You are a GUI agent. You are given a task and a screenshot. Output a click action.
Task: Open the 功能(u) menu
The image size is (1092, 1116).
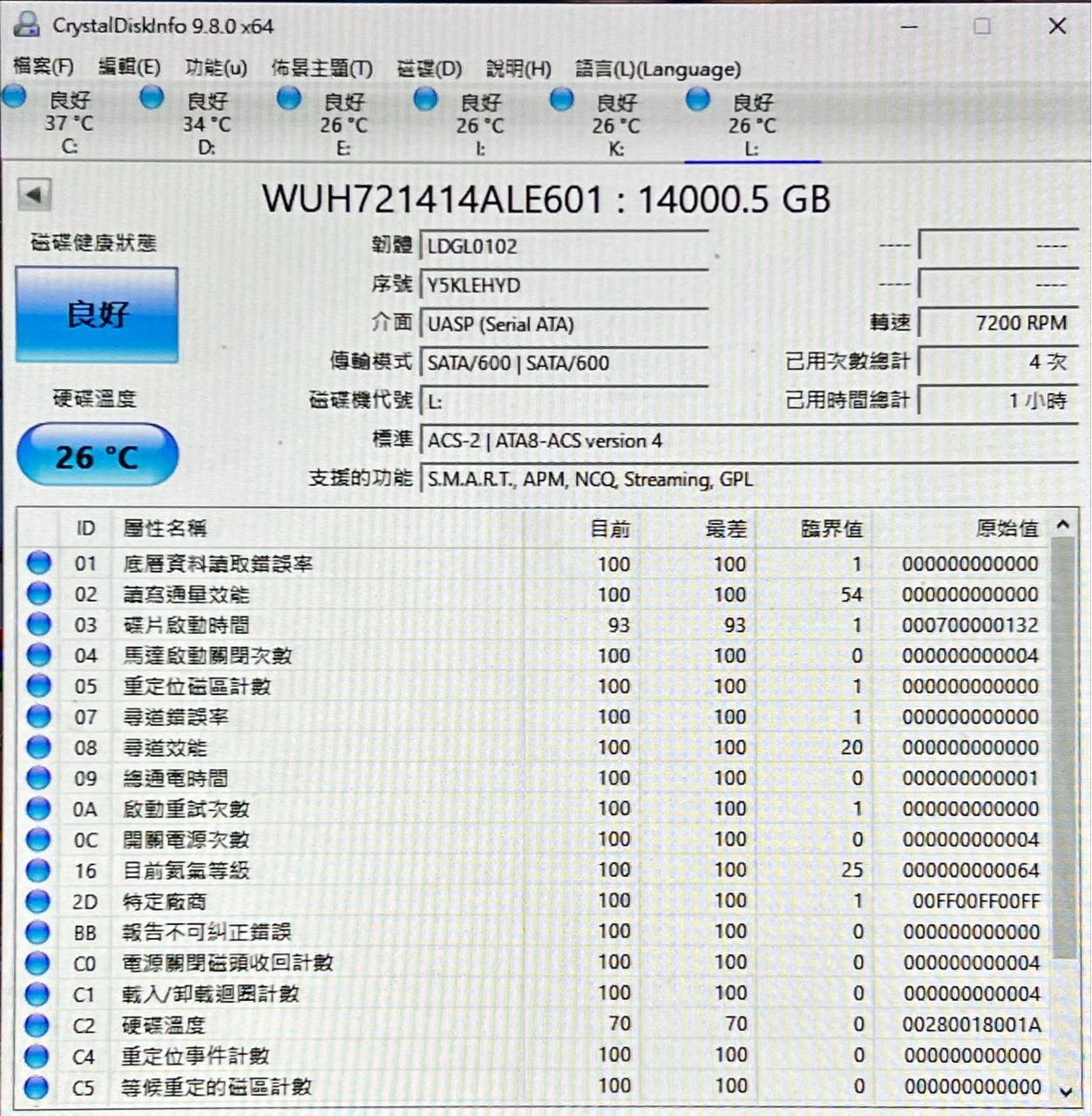pos(216,68)
